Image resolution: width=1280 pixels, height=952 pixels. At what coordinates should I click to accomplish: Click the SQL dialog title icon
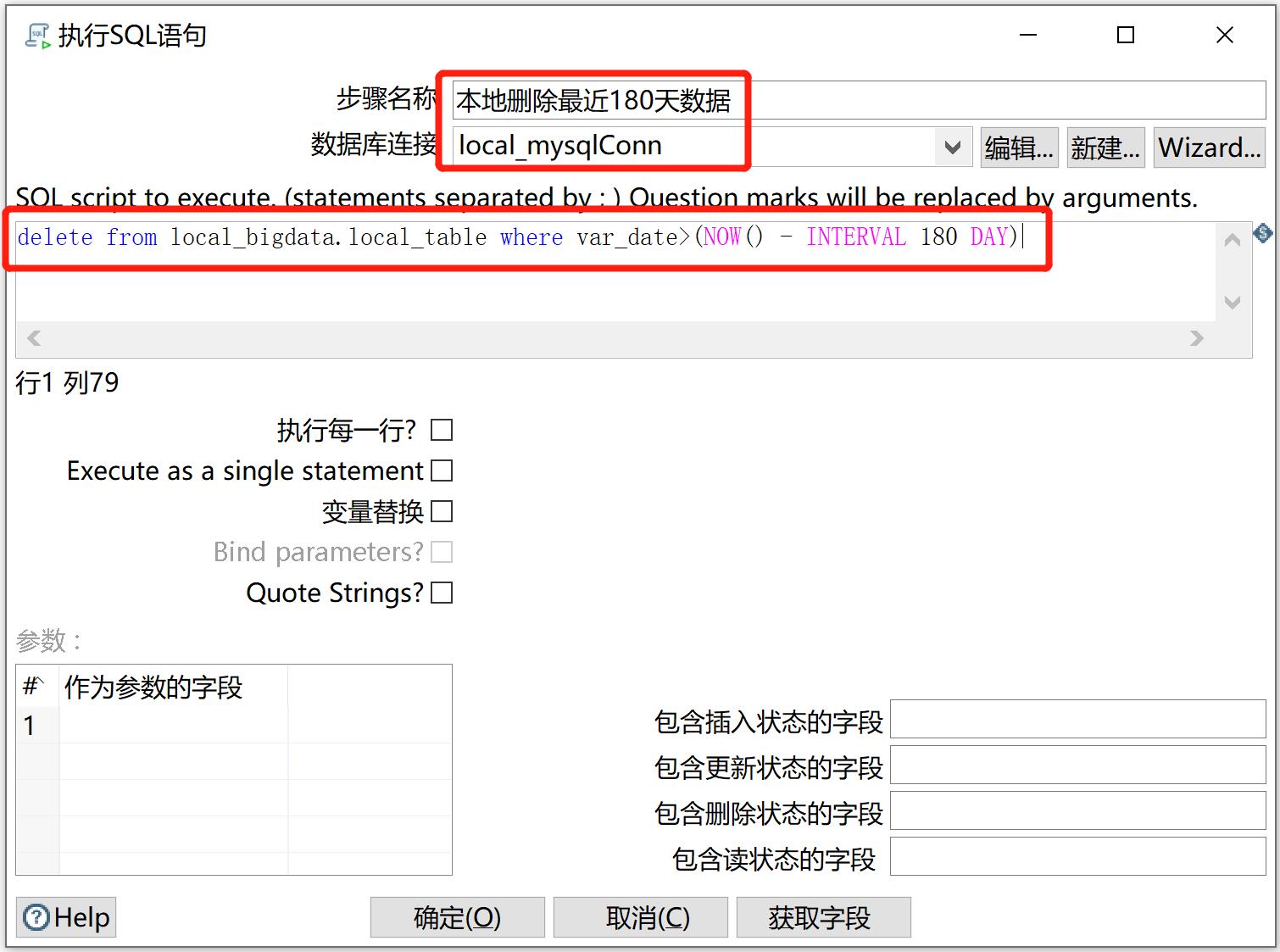(x=37, y=36)
